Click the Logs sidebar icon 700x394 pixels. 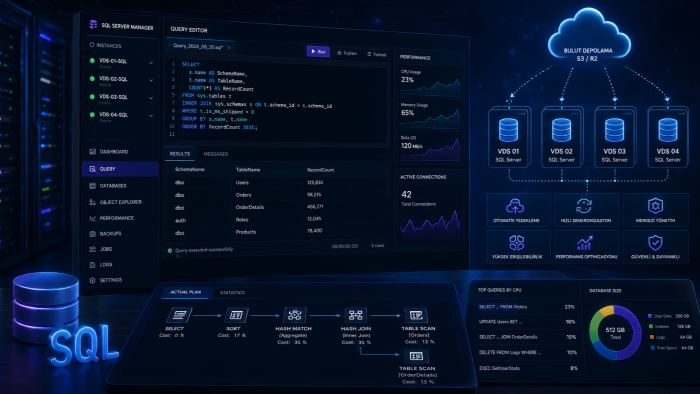(x=92, y=265)
